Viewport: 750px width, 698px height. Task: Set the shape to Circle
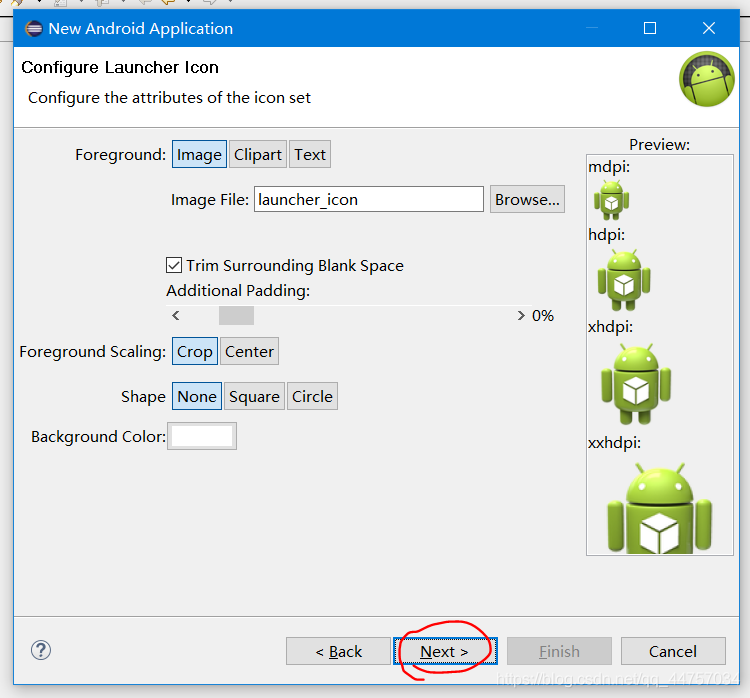point(312,396)
